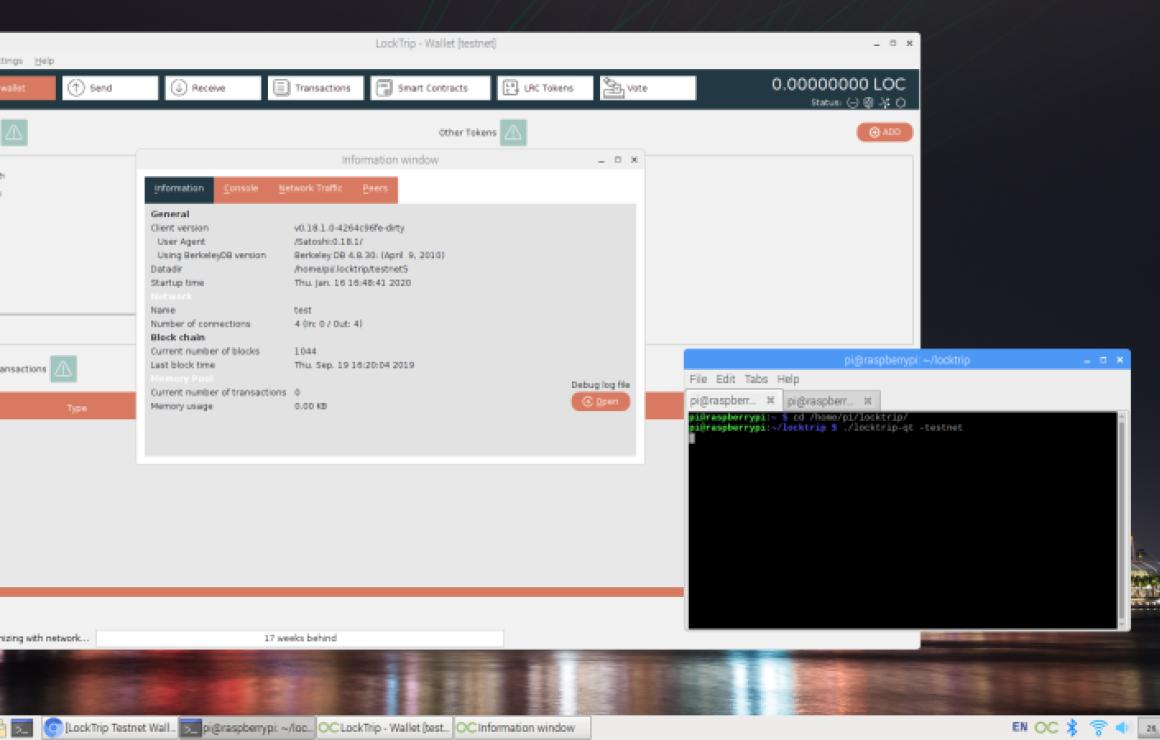Maximize the Information window
The height and width of the screenshot is (740, 1160).
click(x=618, y=160)
